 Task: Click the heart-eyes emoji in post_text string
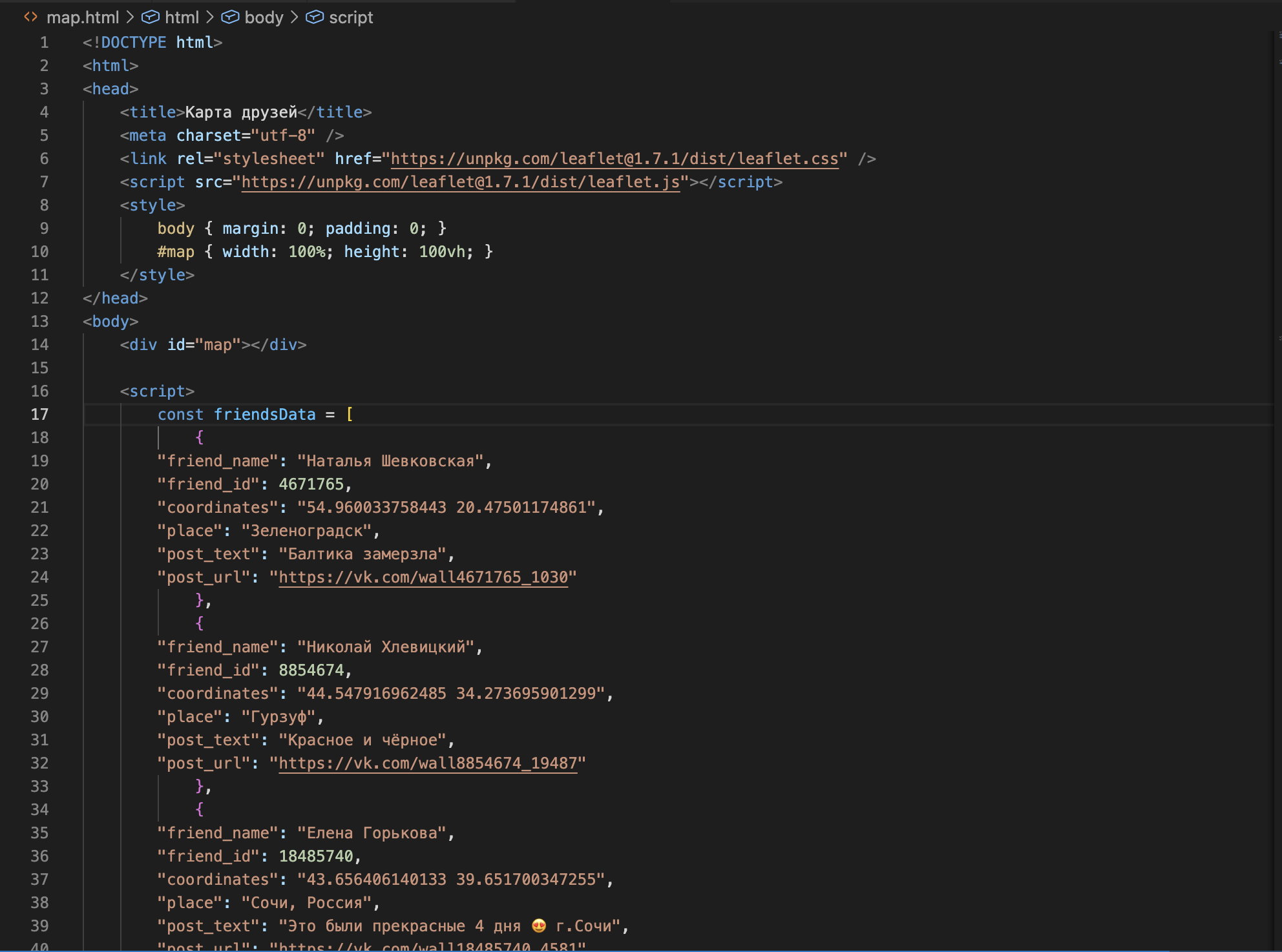538,926
